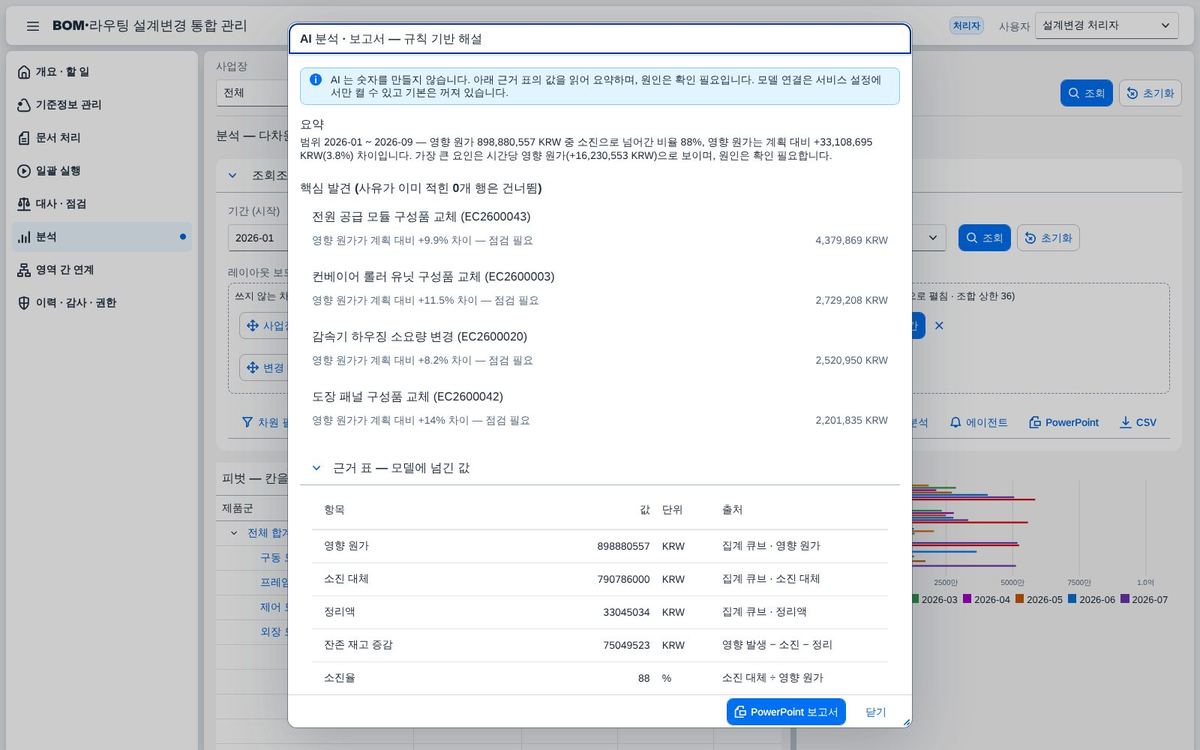
Task: Click the 2026-05 legend swatch
Action: (1020, 600)
